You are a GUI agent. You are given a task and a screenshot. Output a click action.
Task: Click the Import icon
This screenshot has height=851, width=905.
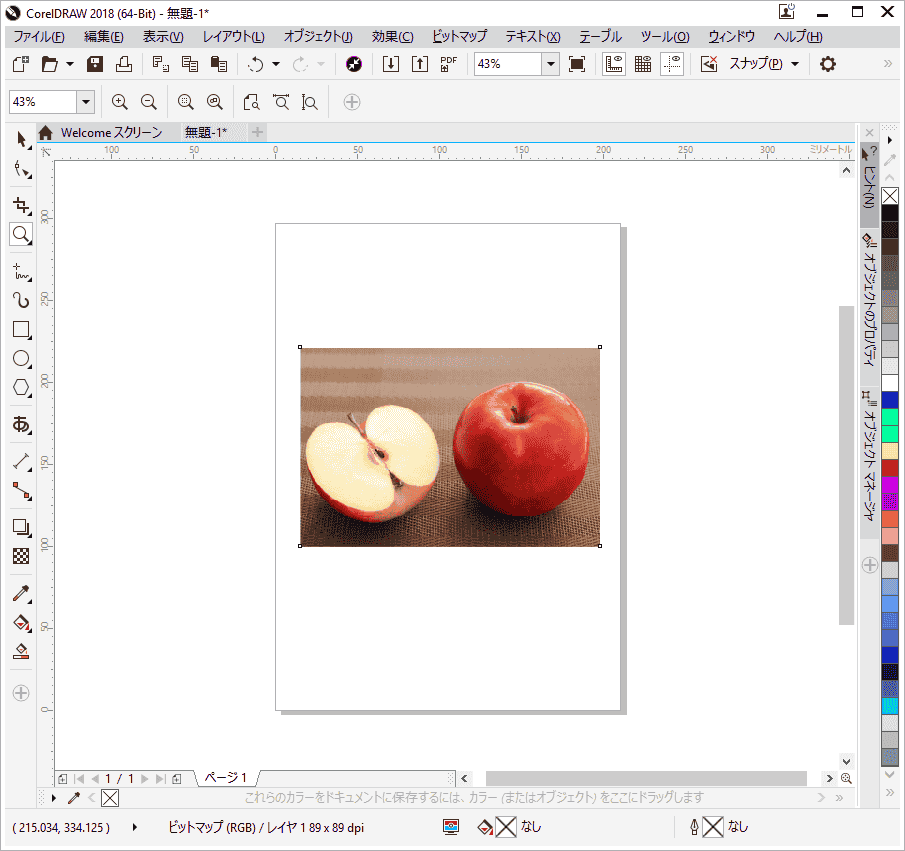tap(391, 64)
